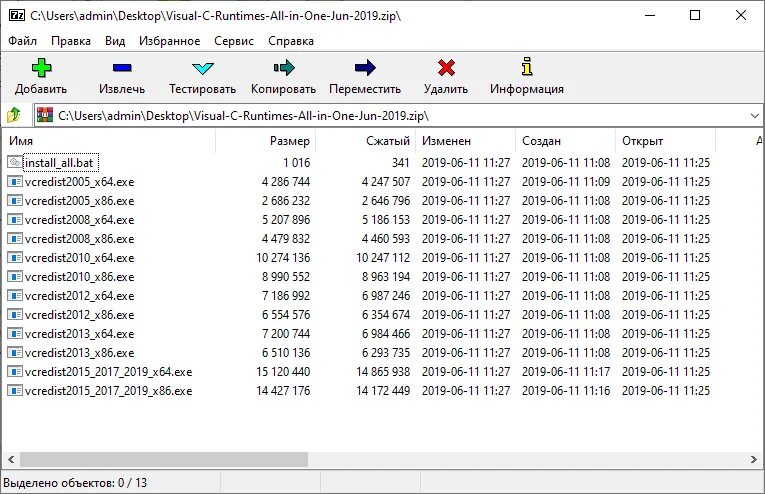Open the Файл menu
765x494 pixels.
tap(22, 41)
